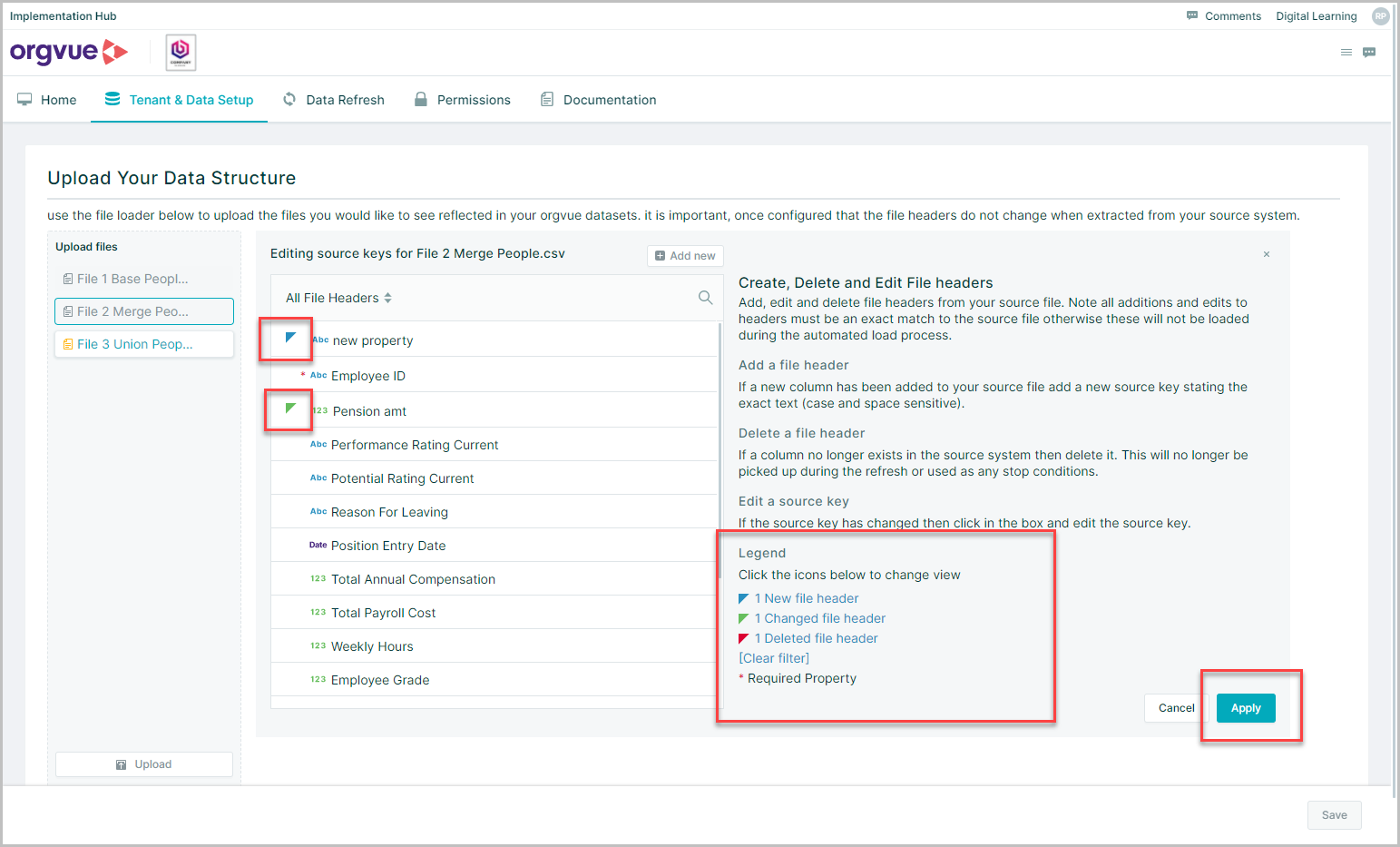
Task: Select the Weekly Hours header
Action: point(494,646)
